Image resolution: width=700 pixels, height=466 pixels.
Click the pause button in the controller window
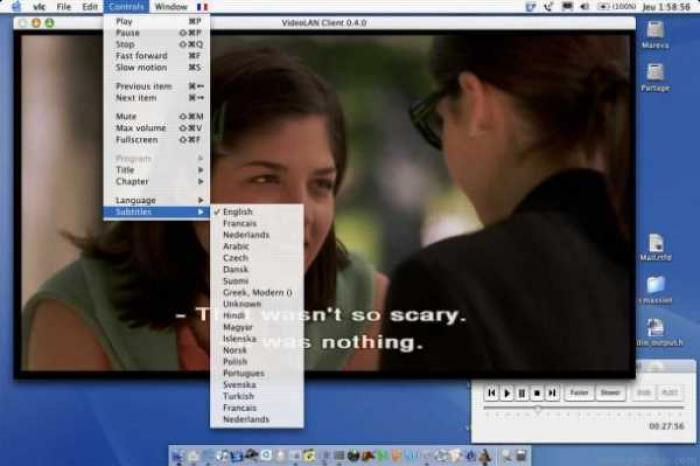coord(522,393)
